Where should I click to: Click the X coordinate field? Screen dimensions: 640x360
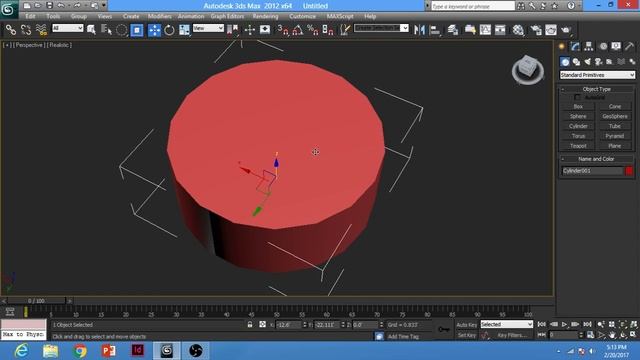[x=289, y=325]
